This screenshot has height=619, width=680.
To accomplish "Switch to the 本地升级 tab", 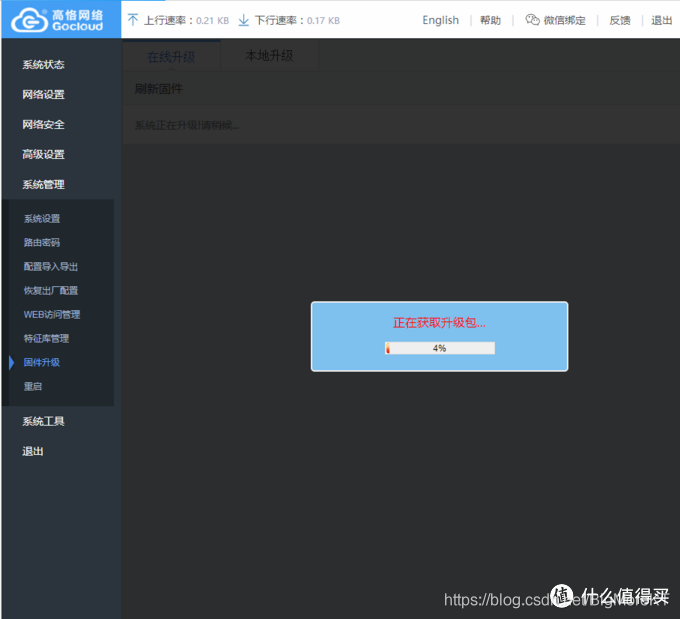I will tap(269, 56).
